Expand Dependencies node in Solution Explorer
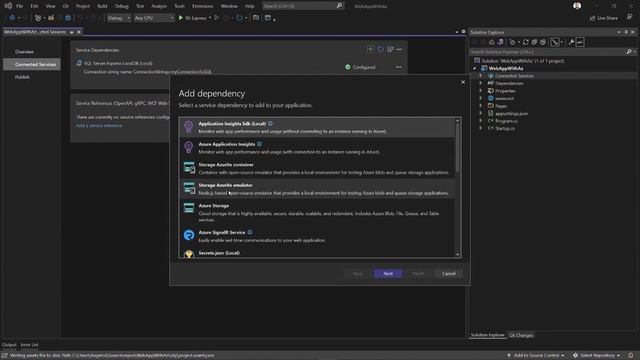This screenshot has height=360, width=640. coord(481,83)
